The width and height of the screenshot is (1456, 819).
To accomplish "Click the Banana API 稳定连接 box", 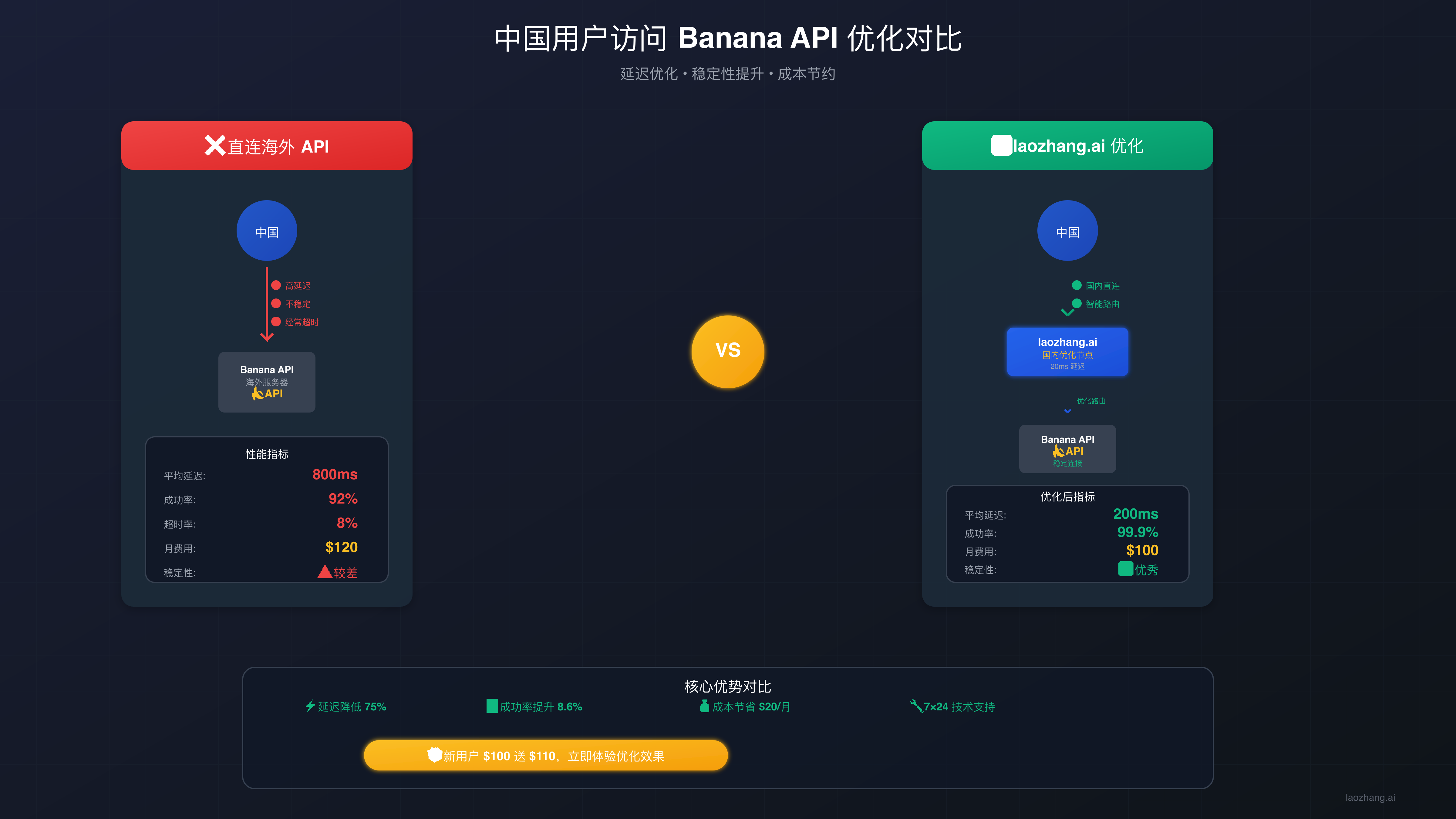I will [x=1067, y=449].
